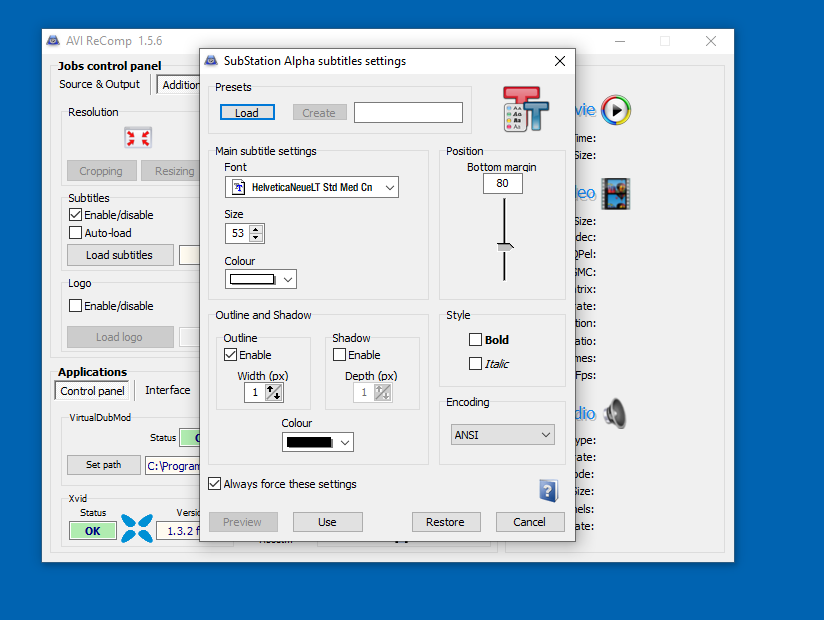The width and height of the screenshot is (824, 620).
Task: Click the font Size spinner arrows
Action: pyautogui.click(x=256, y=233)
